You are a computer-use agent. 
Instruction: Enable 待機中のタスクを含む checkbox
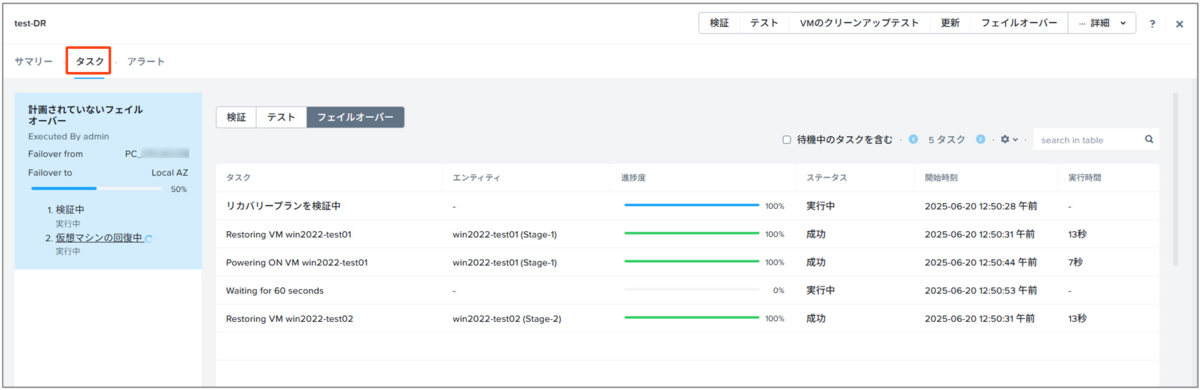[x=786, y=140]
